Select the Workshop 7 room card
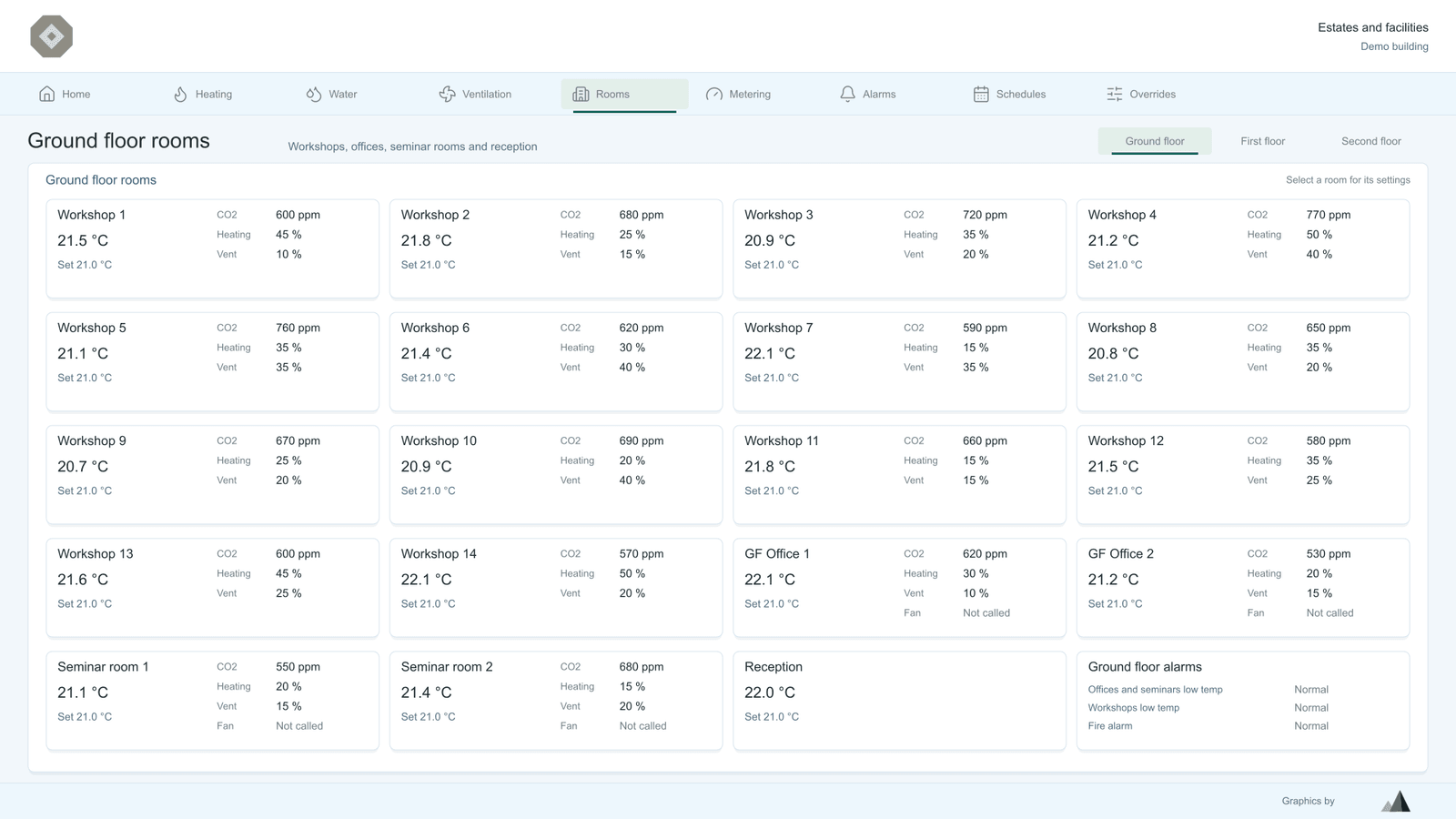 899,361
